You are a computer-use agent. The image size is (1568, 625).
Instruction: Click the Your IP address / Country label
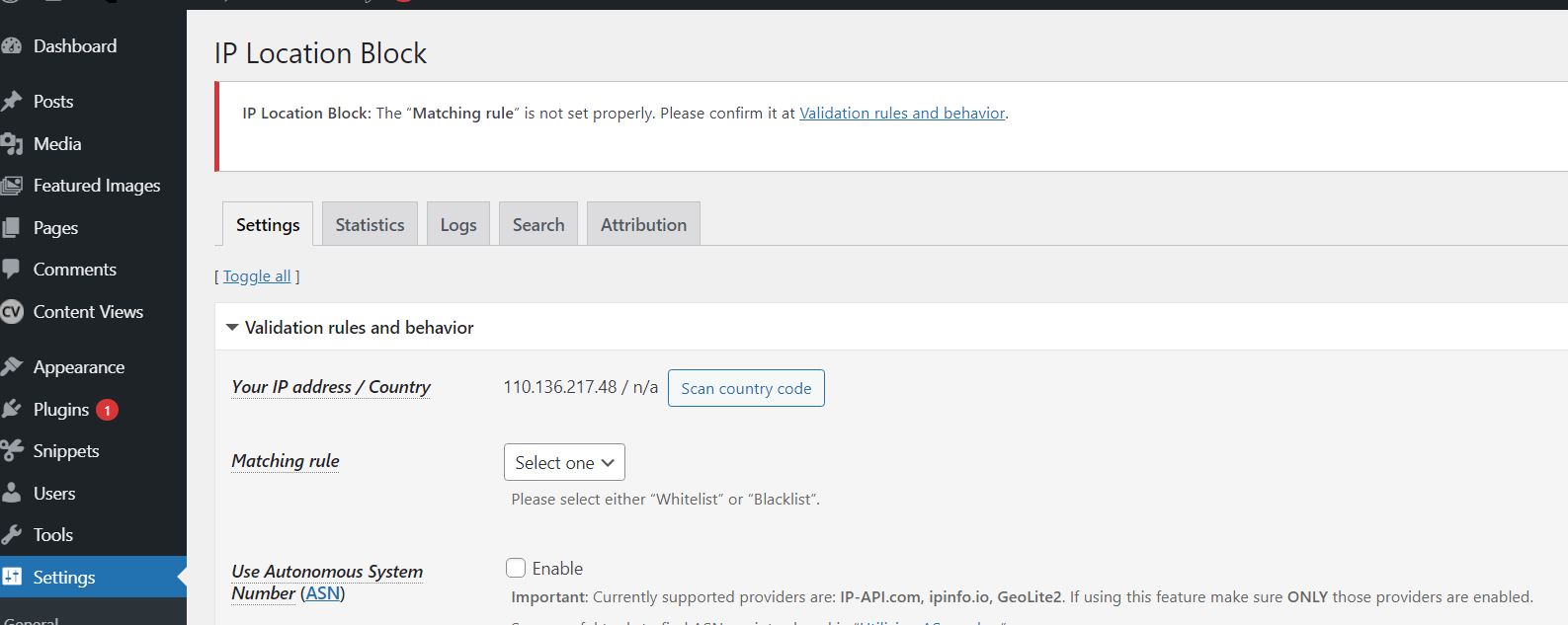[x=331, y=387]
